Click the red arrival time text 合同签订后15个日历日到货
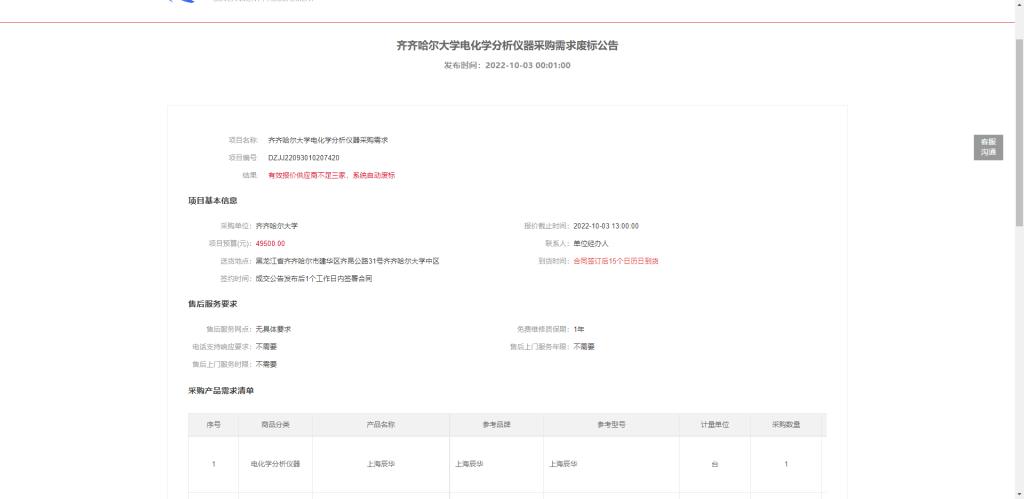Screen dimensions: 1024x499 [615, 261]
